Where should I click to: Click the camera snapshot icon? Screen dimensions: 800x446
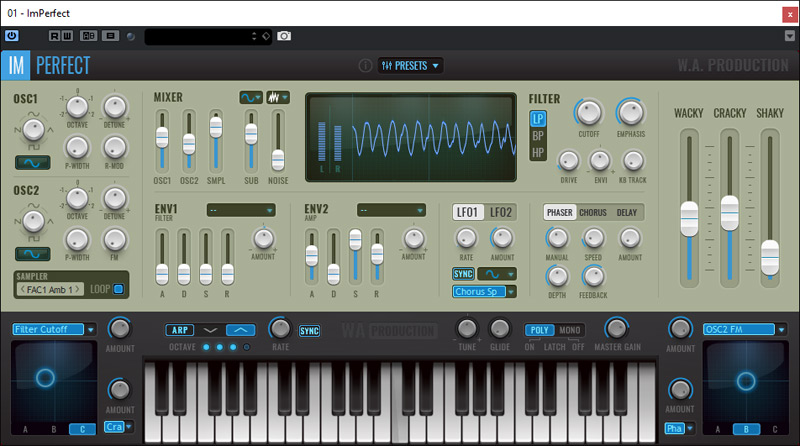pyautogui.click(x=284, y=36)
